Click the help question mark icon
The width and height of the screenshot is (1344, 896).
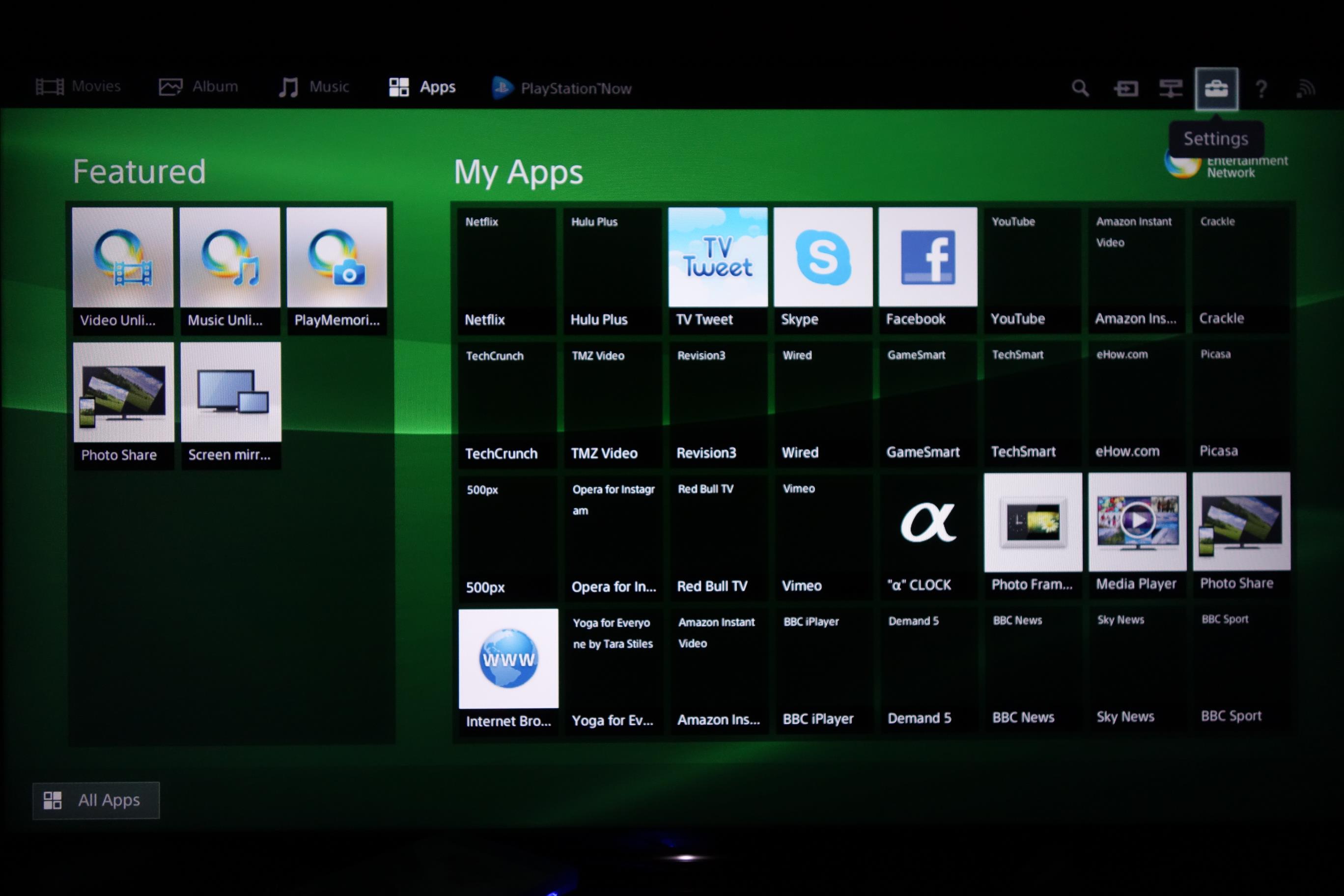click(x=1261, y=88)
